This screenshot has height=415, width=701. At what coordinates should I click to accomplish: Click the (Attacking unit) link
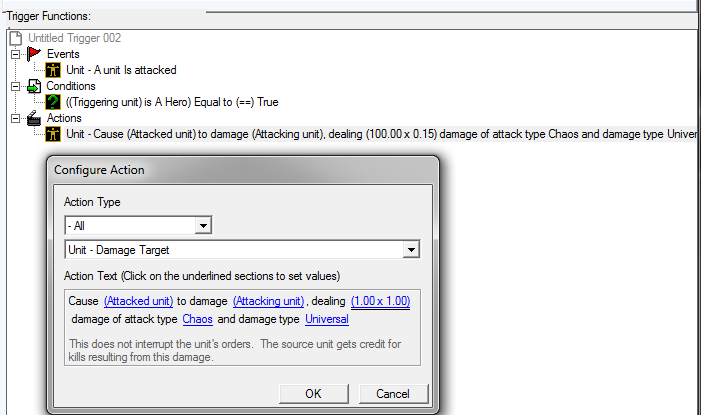click(x=269, y=301)
